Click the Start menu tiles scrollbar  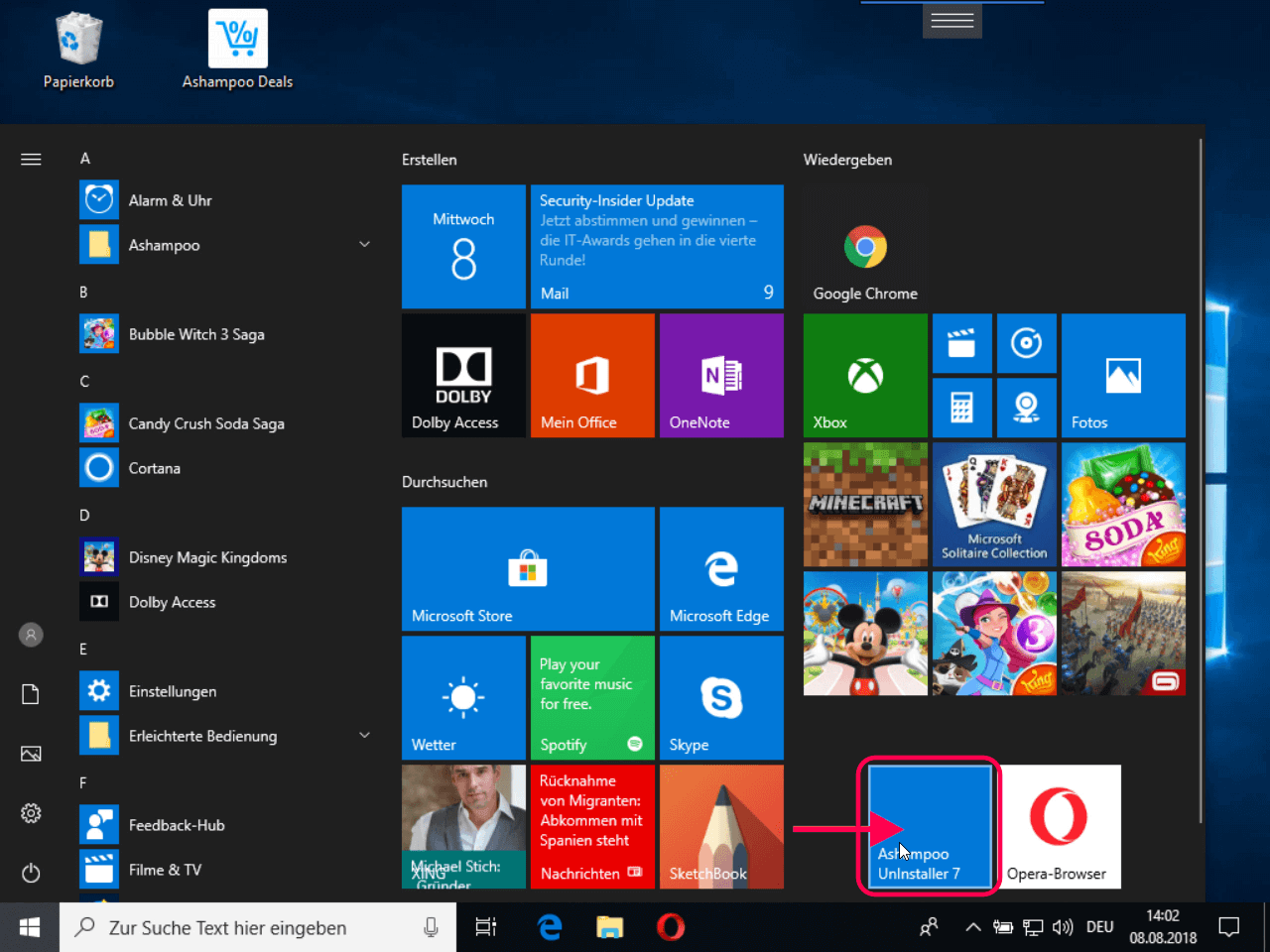(1201, 481)
